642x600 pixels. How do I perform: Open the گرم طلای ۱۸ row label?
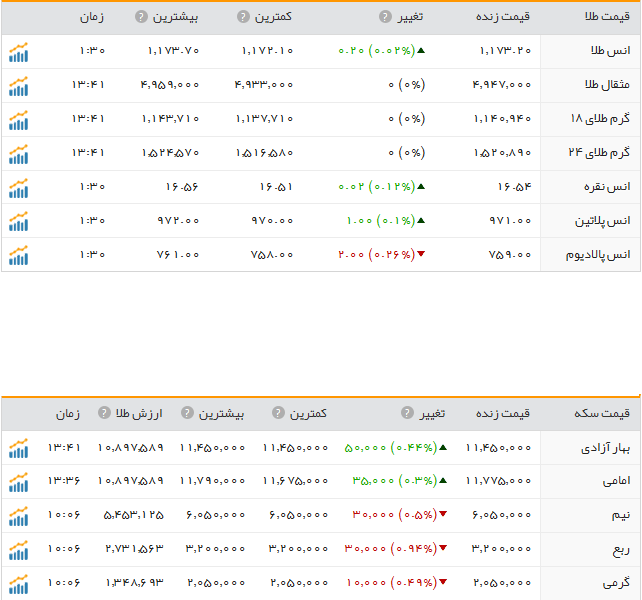point(600,119)
